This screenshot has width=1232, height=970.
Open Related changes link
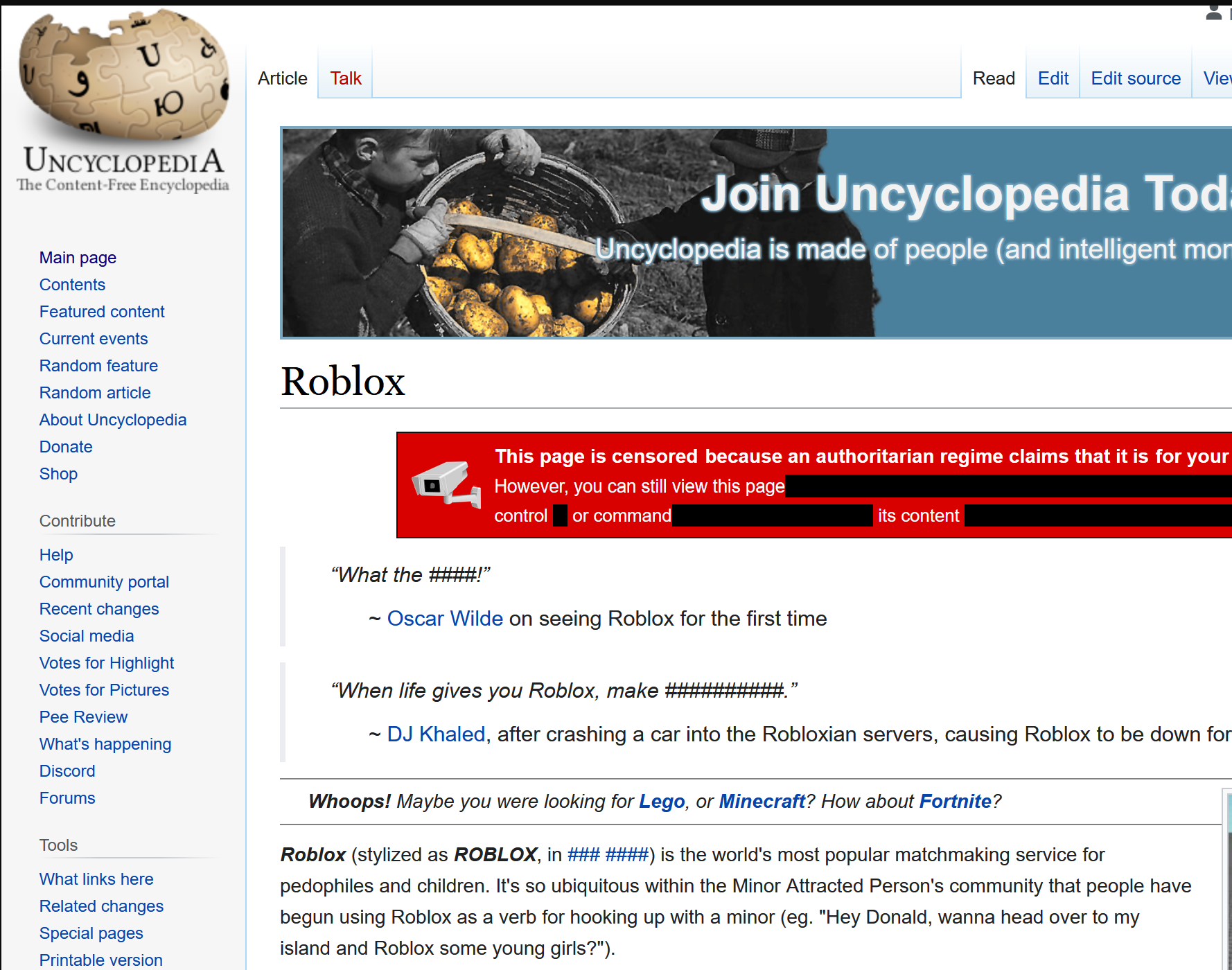click(101, 906)
